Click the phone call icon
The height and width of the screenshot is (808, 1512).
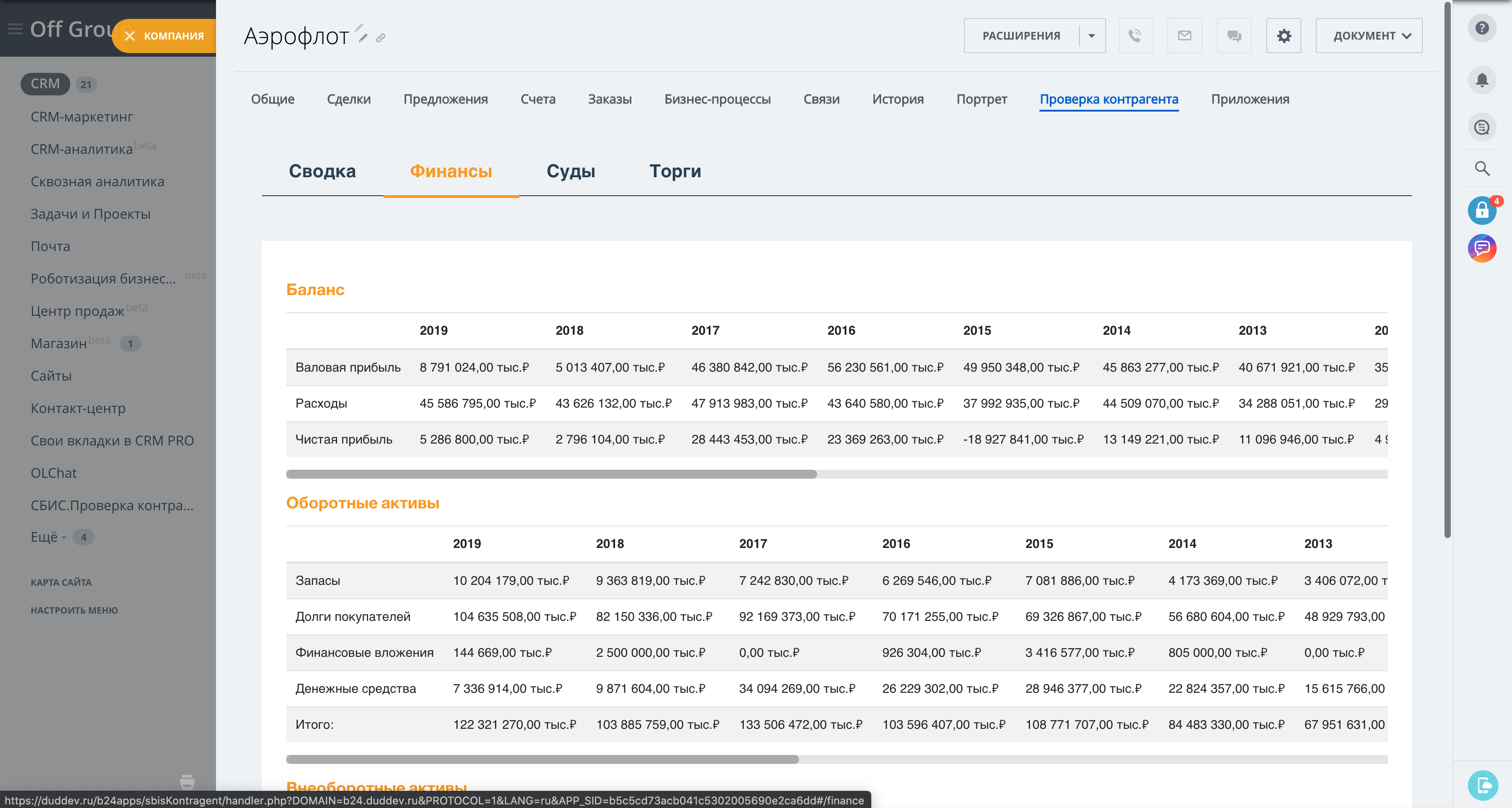1135,36
